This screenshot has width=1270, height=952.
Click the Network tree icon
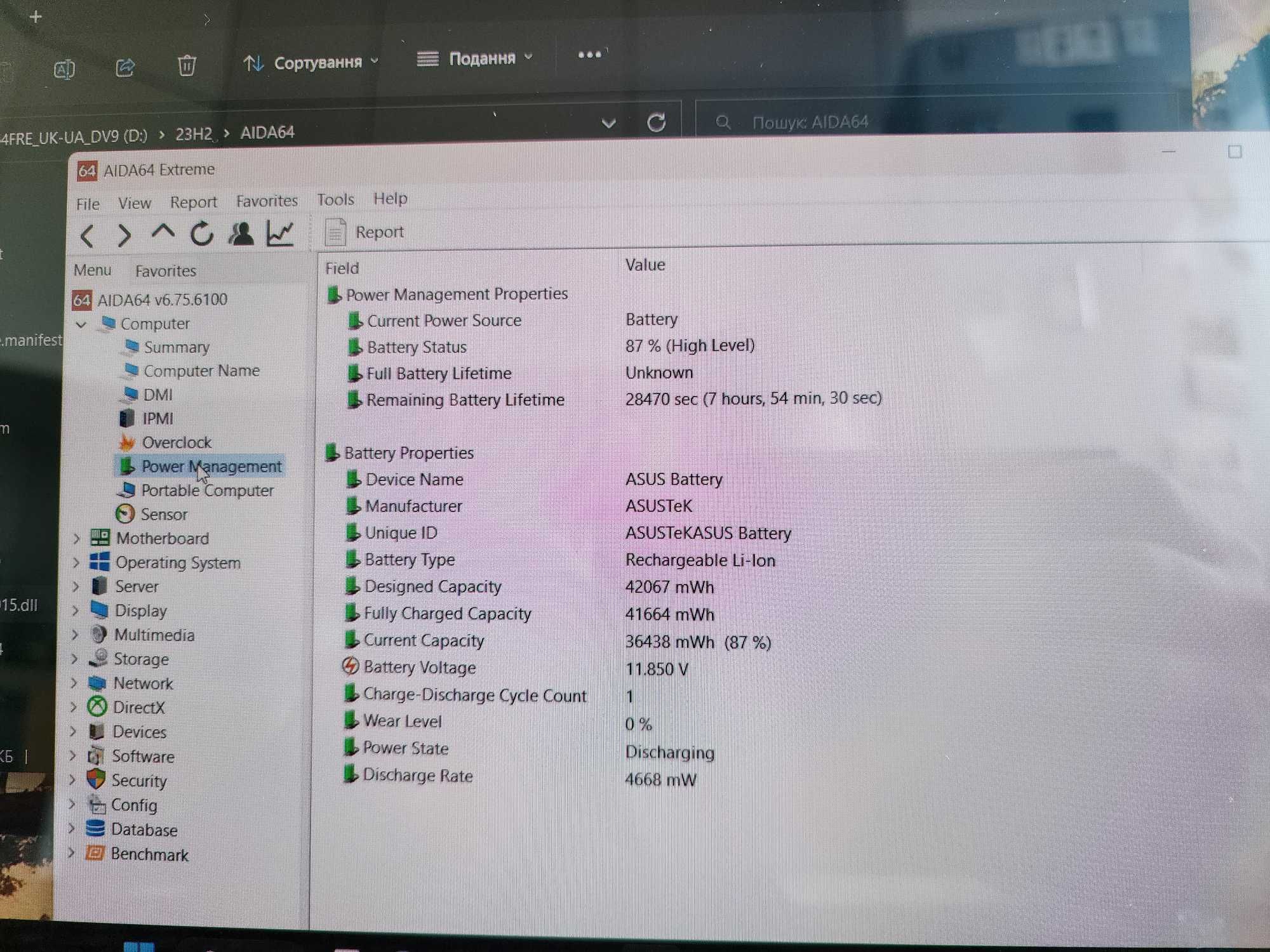pyautogui.click(x=97, y=684)
